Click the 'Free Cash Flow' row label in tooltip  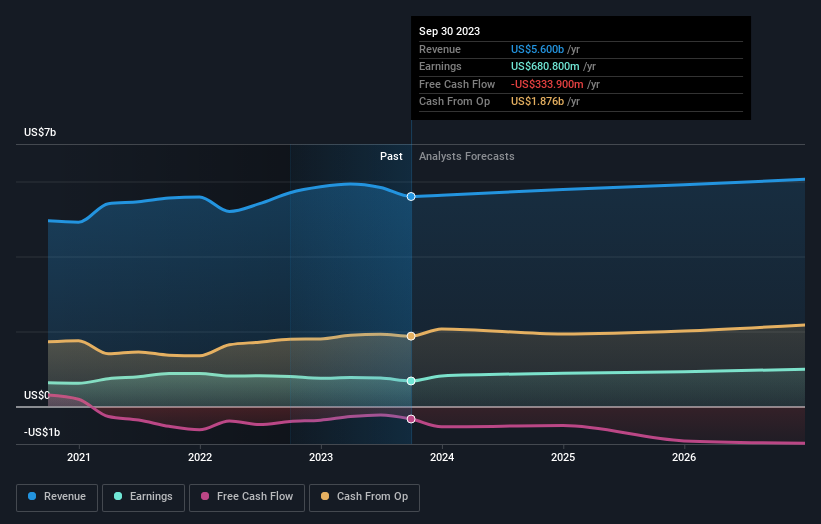tap(457, 84)
